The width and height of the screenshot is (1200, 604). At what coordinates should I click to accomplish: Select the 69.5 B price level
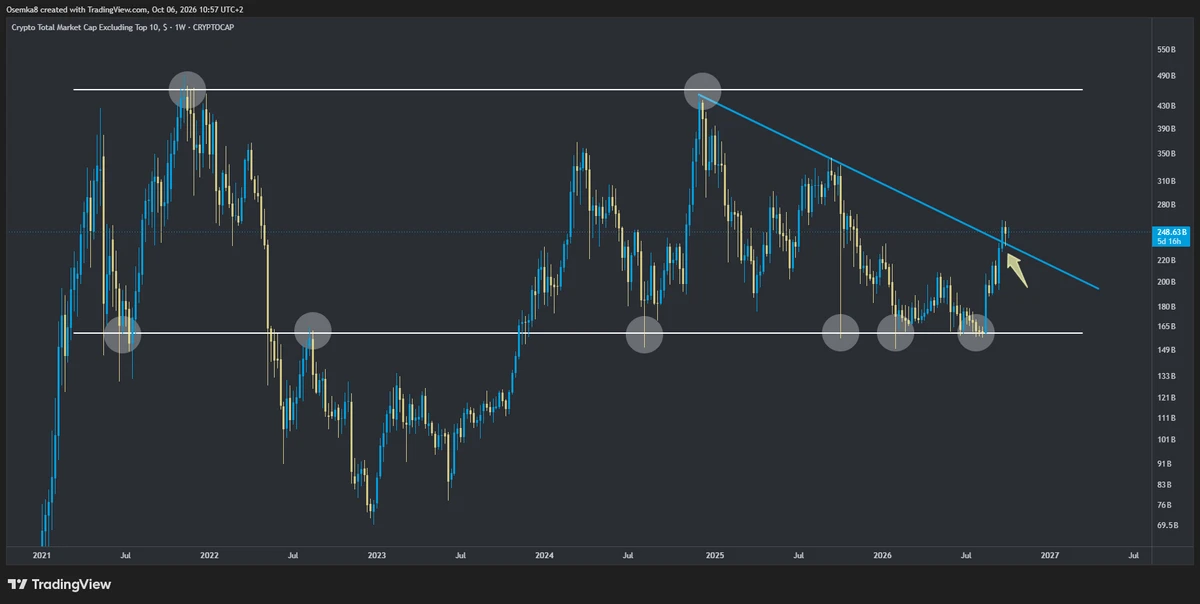(1166, 525)
